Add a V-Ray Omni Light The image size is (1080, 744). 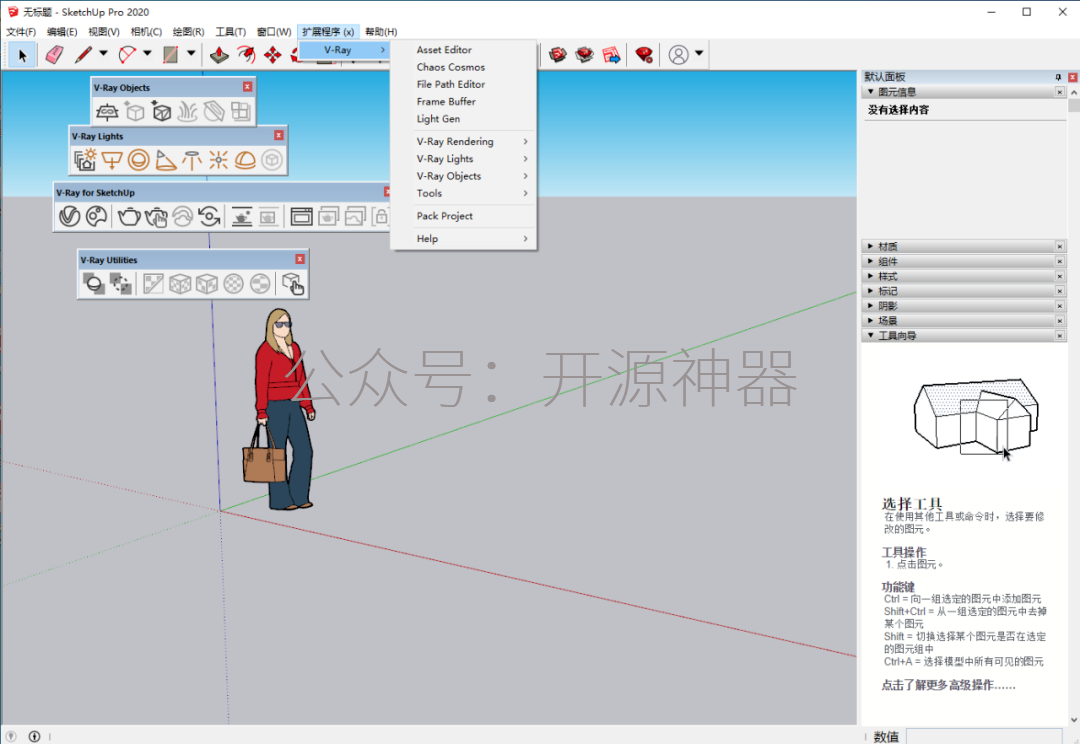coord(218,160)
